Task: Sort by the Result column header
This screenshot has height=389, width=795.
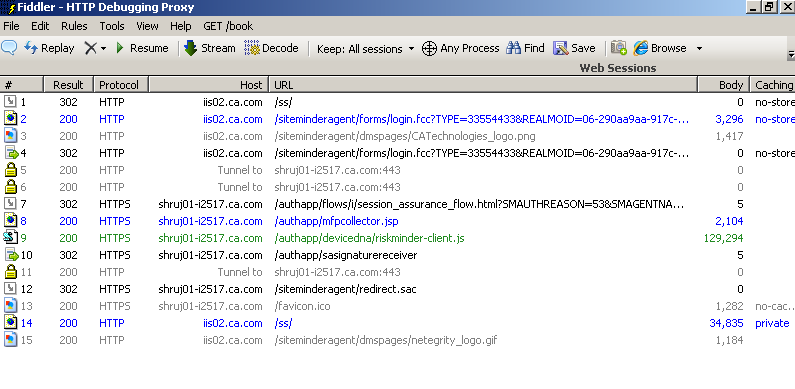Action: click(x=69, y=85)
